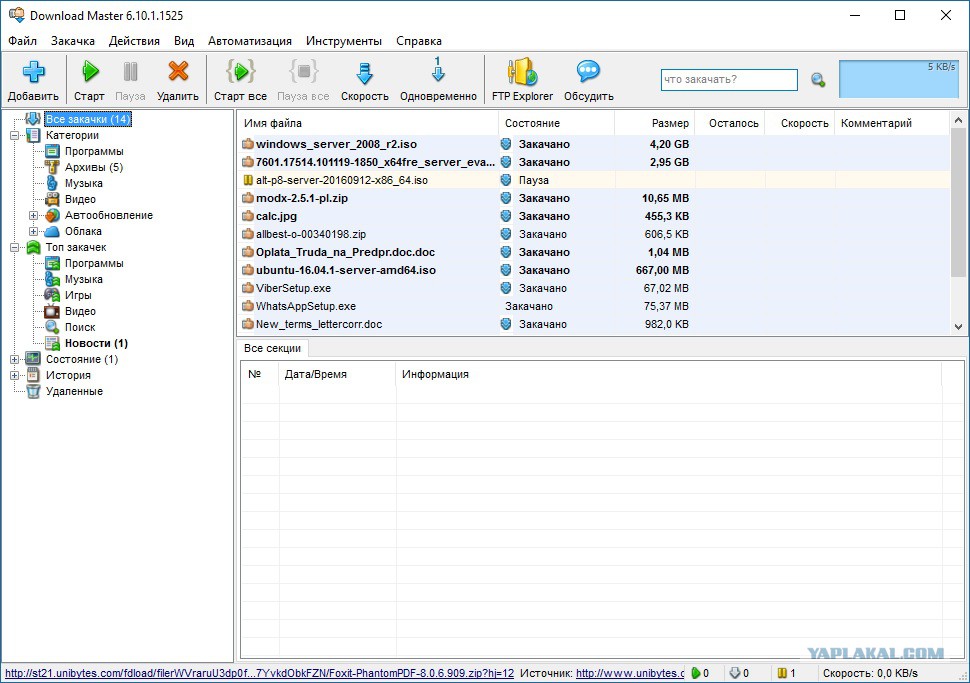
Task: Delete download with red Удалить icon
Action: pos(178,72)
